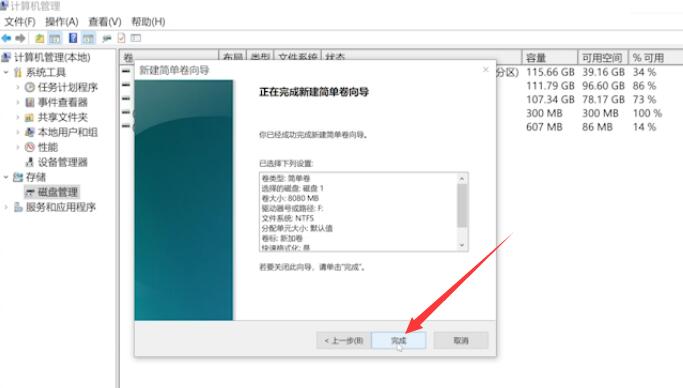Open the 帮助(H) menu
The image size is (683, 388).
(148, 22)
